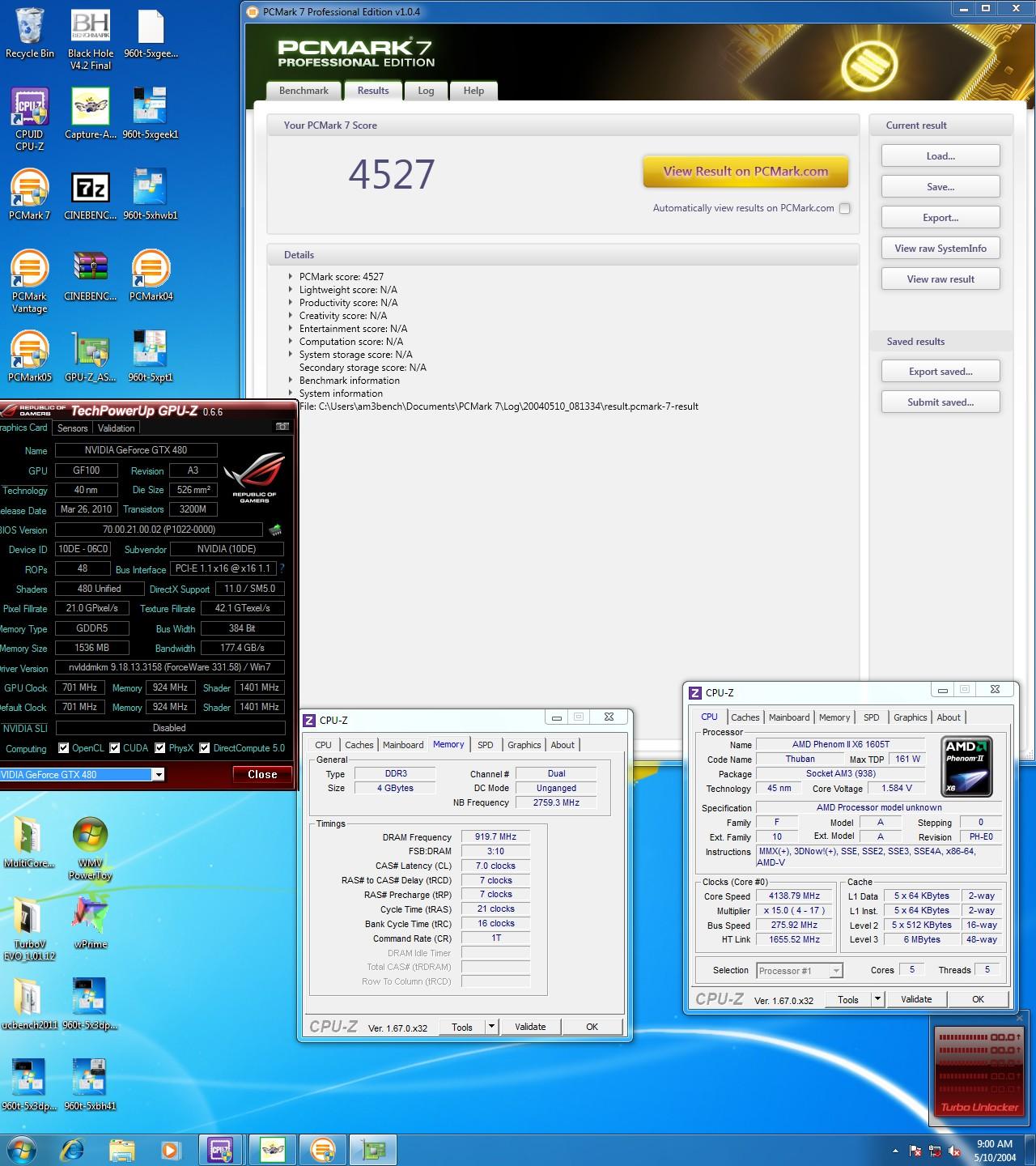The height and width of the screenshot is (1166, 1036).
Task: Open the Tools dropdown arrow in CPU-Z Memory window
Action: 491,1027
